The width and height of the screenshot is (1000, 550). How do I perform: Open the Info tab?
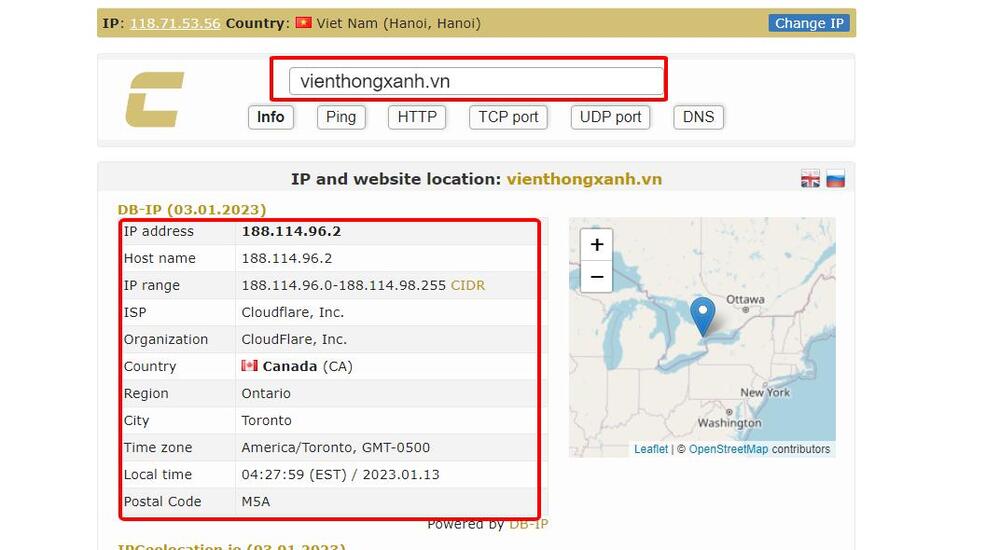pos(270,117)
